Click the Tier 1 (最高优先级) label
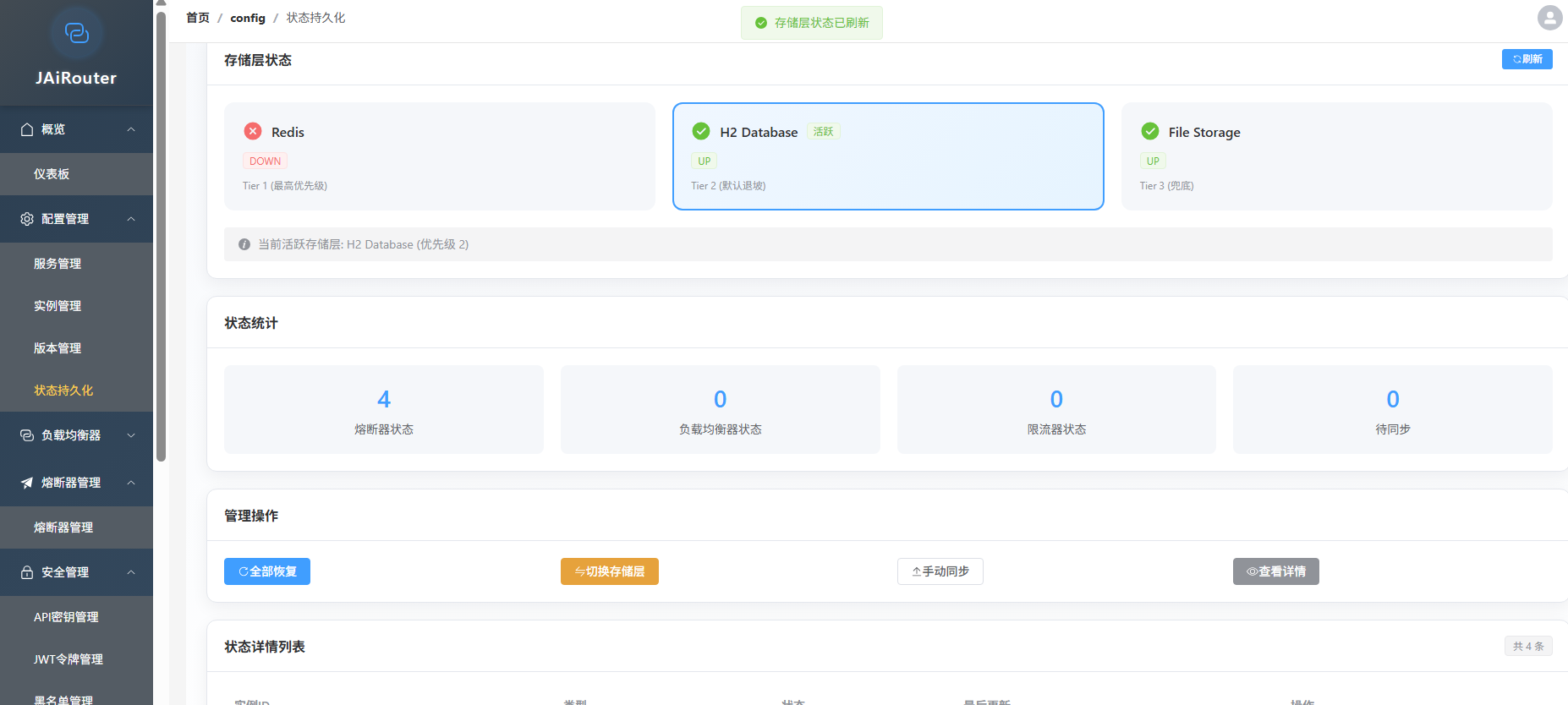Image resolution: width=1568 pixels, height=705 pixels. (285, 186)
